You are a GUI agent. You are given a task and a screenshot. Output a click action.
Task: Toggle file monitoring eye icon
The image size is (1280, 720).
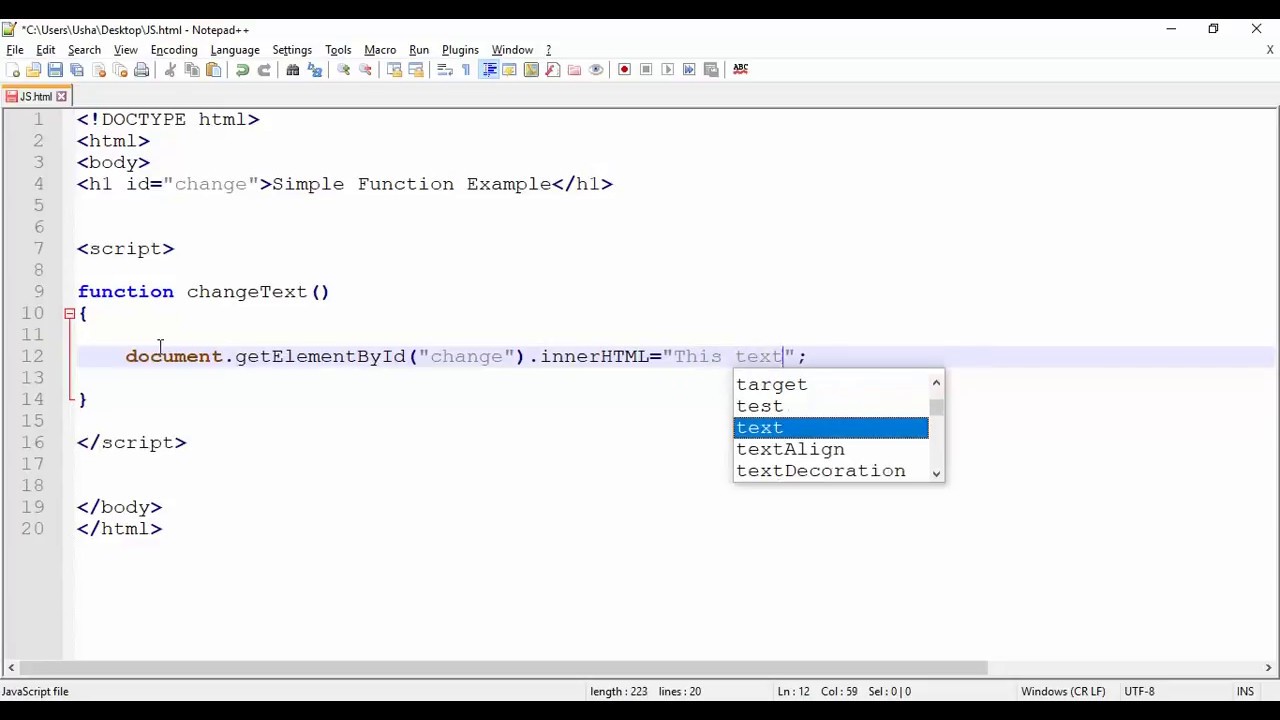596,69
